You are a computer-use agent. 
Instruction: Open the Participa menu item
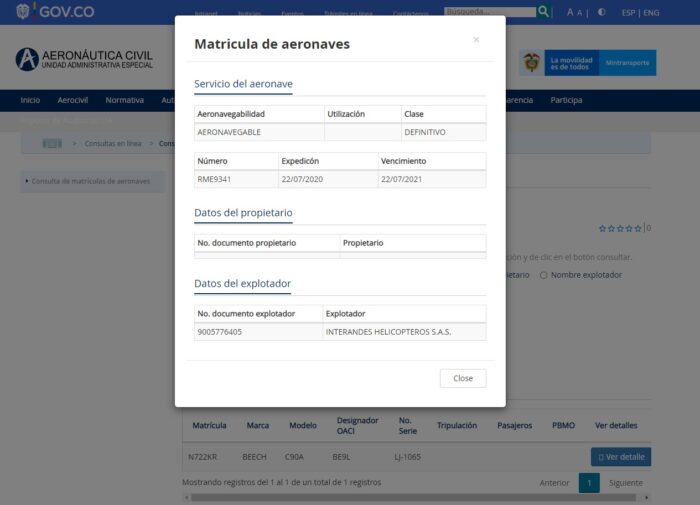coord(566,100)
